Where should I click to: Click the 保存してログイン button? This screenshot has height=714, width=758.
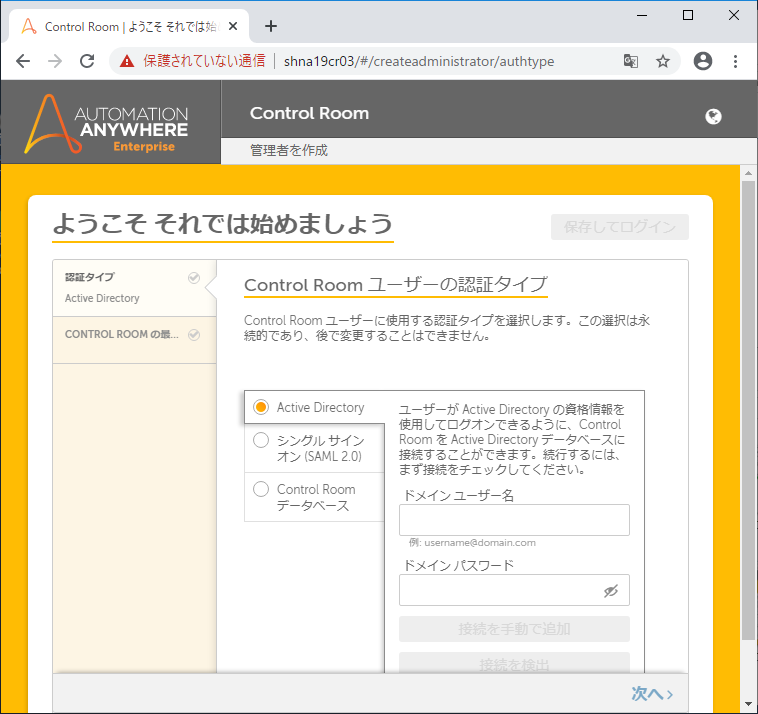click(x=620, y=227)
